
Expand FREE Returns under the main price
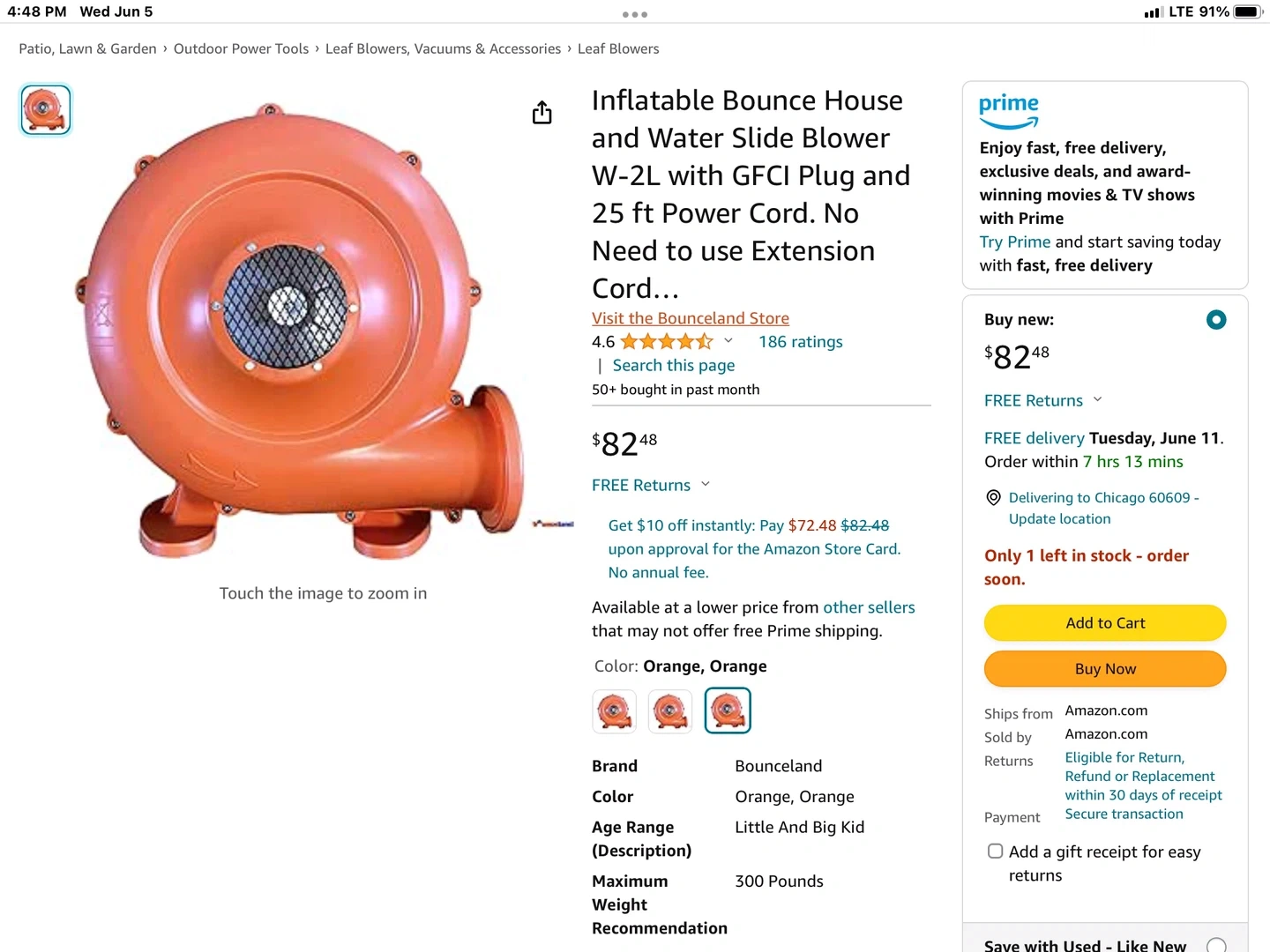(x=705, y=485)
